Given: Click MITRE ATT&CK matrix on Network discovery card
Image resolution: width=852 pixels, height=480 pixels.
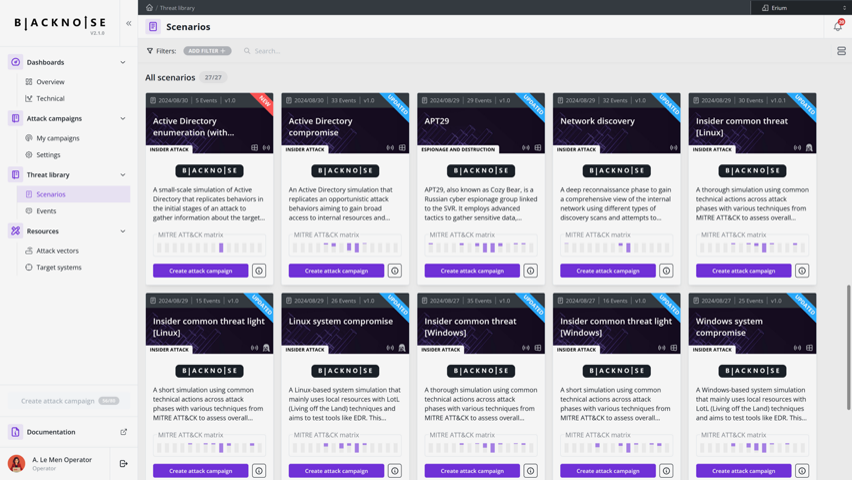Looking at the screenshot, I should click(x=617, y=244).
